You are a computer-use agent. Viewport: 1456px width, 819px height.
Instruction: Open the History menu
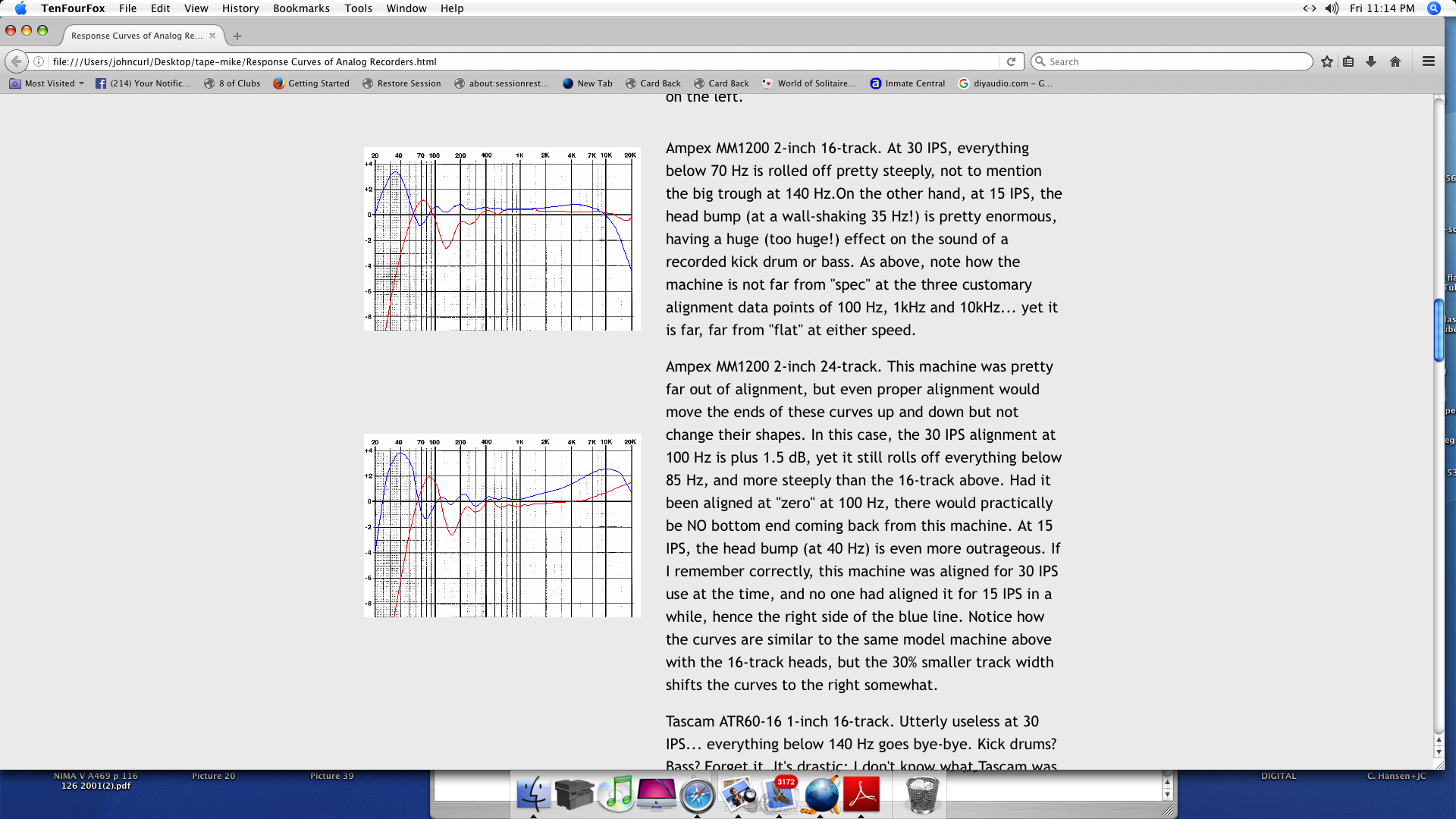pos(240,8)
